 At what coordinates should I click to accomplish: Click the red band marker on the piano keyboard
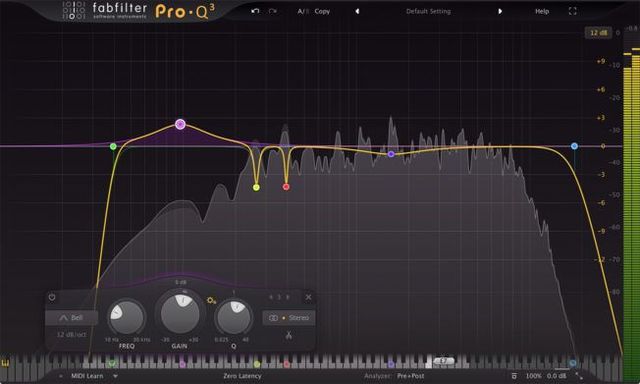(287, 364)
